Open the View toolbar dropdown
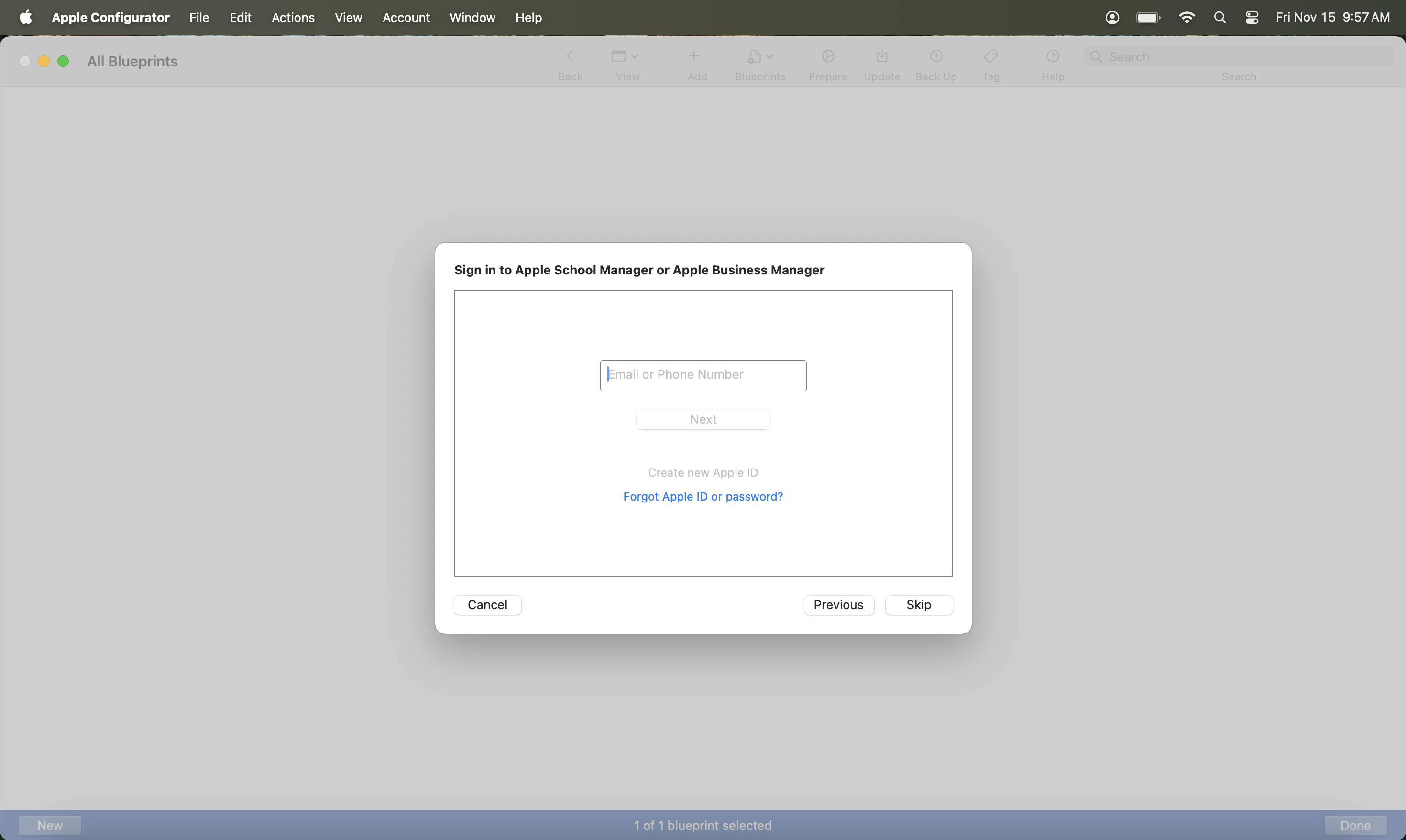Screen dimensions: 1406x840 [x=625, y=56]
